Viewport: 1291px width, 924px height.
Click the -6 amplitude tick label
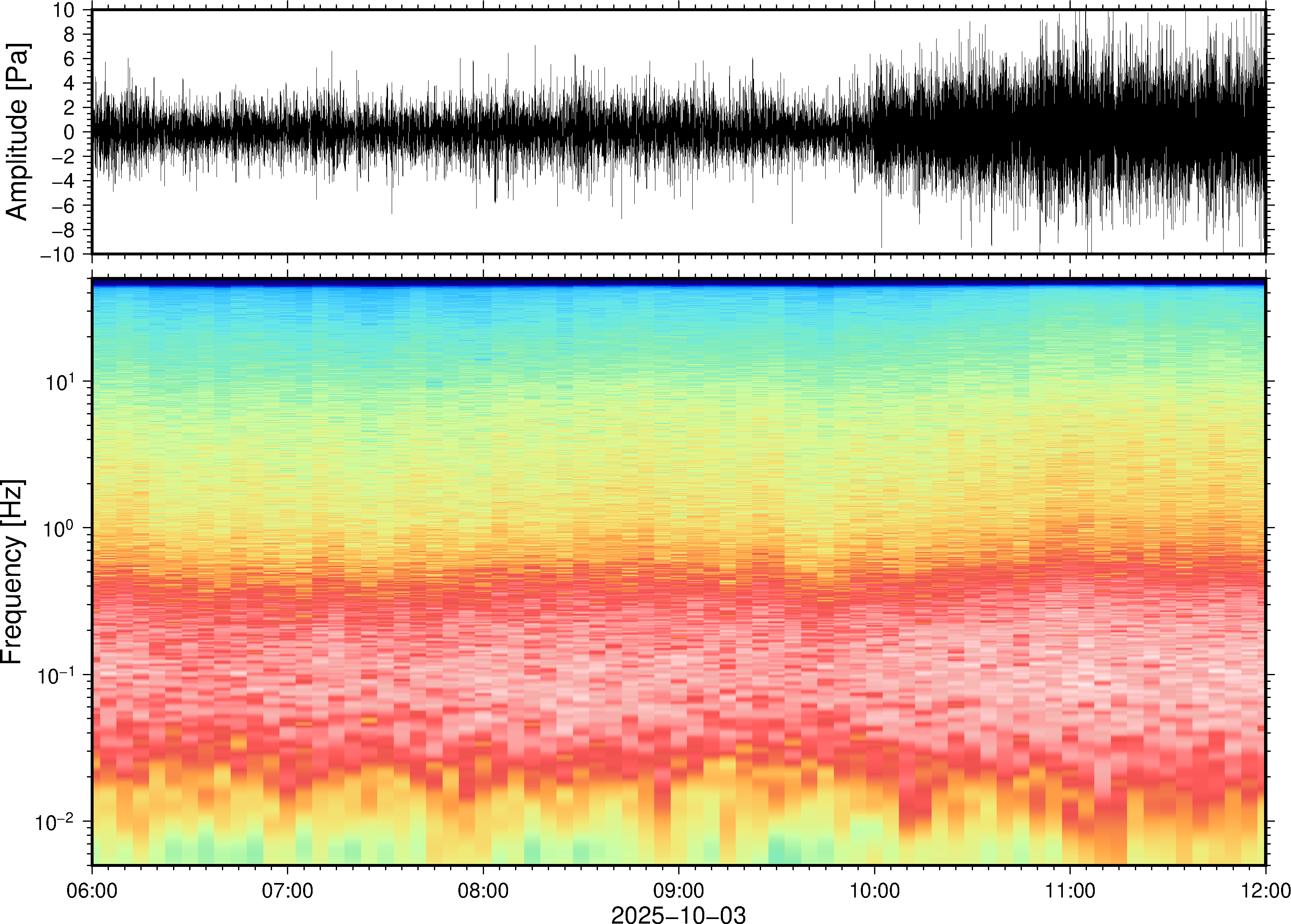[63, 205]
